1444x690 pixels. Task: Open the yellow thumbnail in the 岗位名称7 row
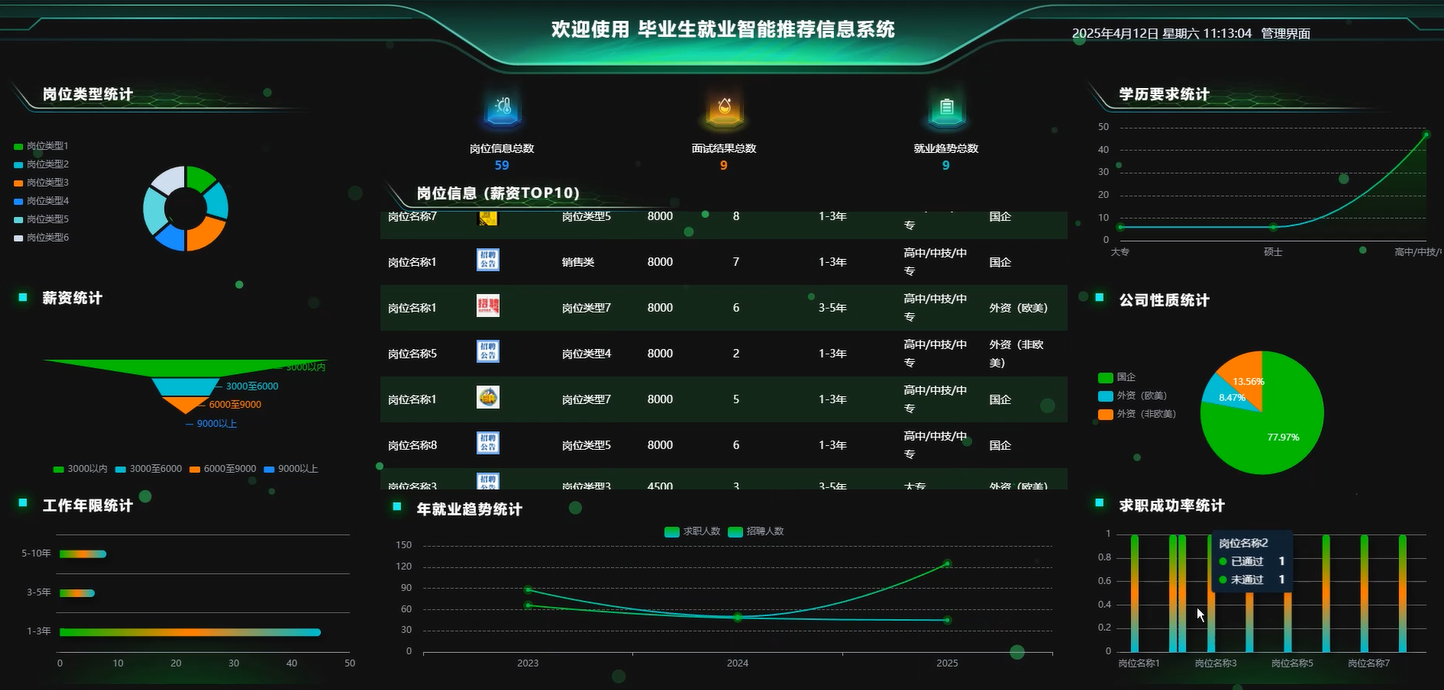[x=488, y=218]
